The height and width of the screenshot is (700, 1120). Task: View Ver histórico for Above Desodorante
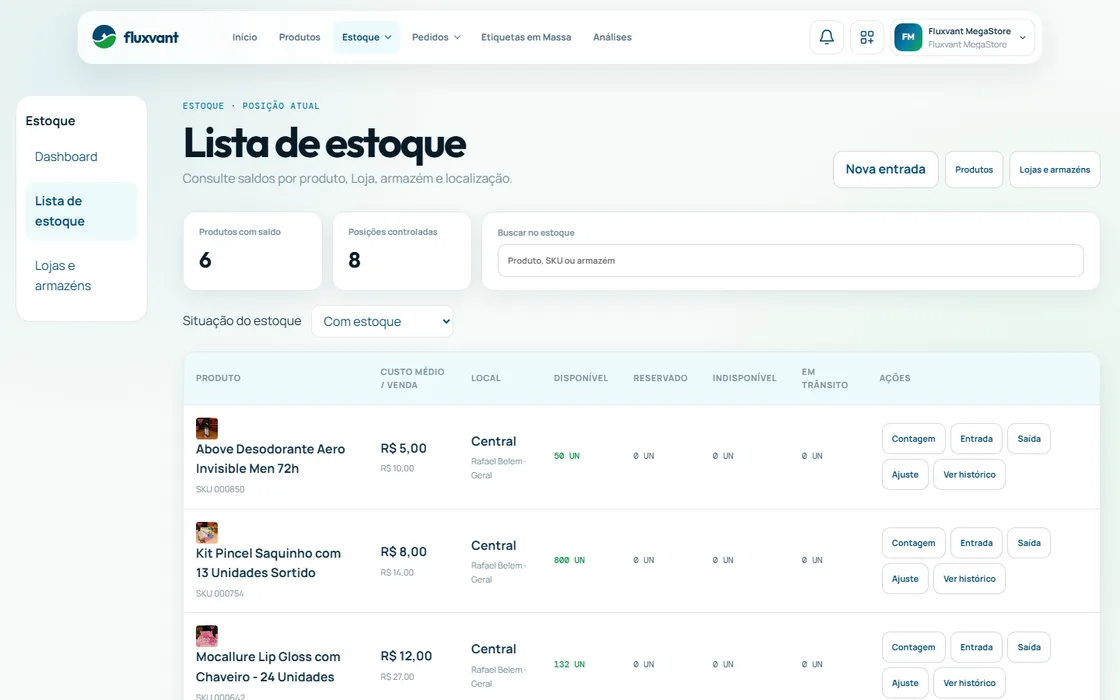[969, 474]
